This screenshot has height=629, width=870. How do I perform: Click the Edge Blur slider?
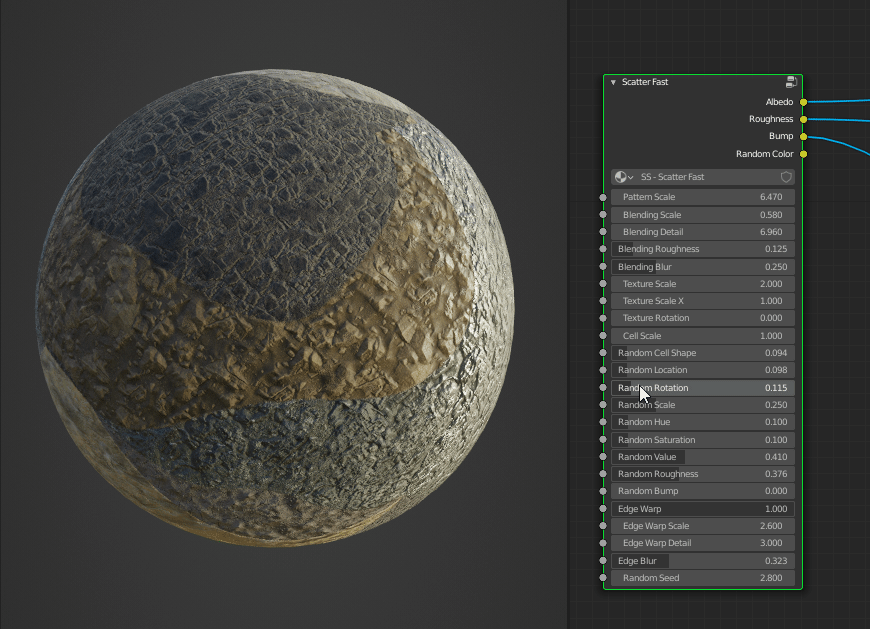point(700,560)
